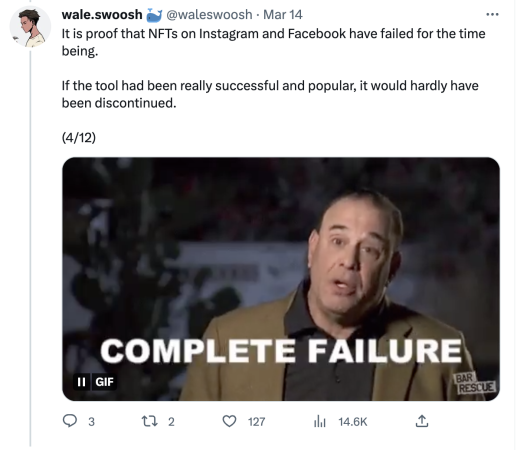
Task: Open the @waleswoosh handle link
Action: point(209,15)
